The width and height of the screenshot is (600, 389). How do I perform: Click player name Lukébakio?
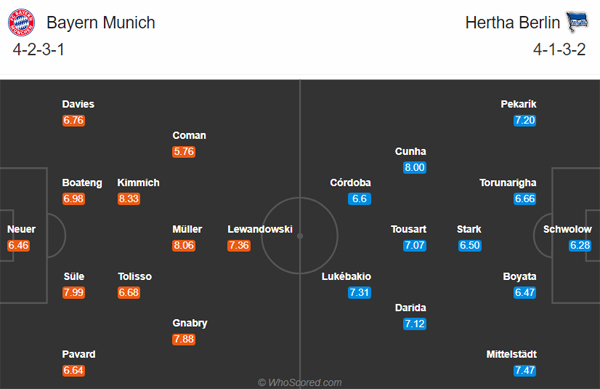346,276
